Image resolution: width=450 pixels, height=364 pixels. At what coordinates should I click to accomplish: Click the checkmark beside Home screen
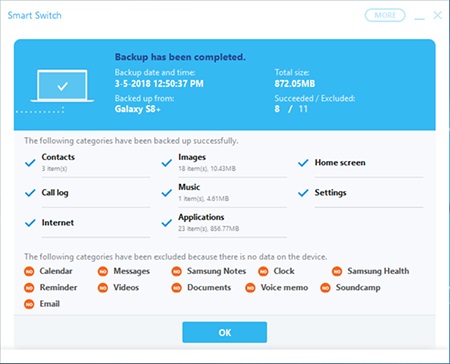tap(303, 163)
